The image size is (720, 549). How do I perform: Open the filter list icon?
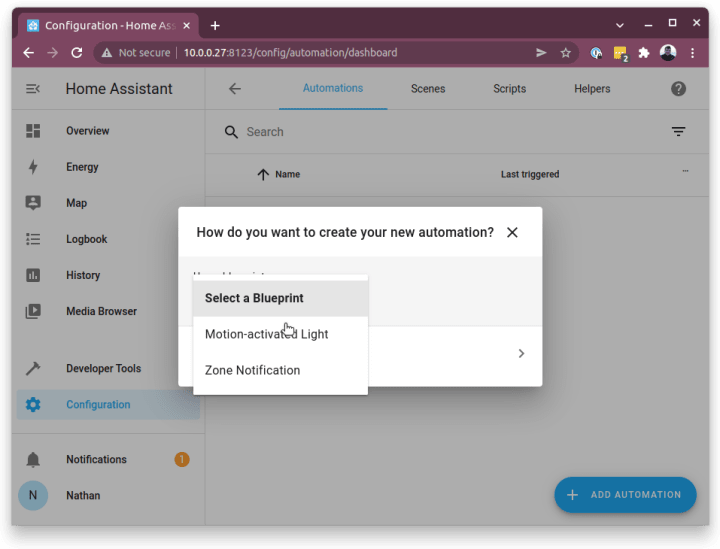tap(678, 132)
